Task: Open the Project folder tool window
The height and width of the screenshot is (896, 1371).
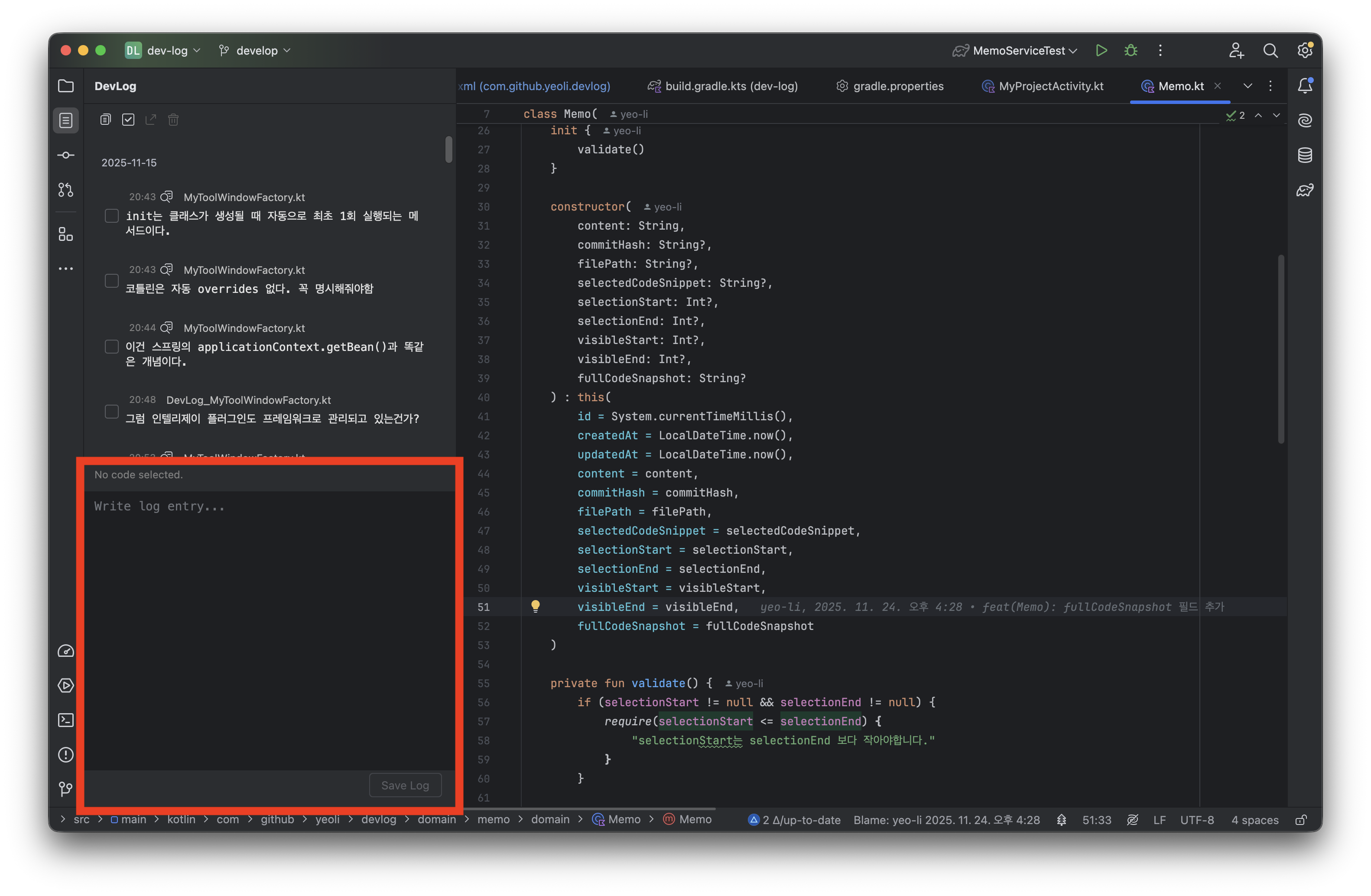Action: pyautogui.click(x=66, y=86)
